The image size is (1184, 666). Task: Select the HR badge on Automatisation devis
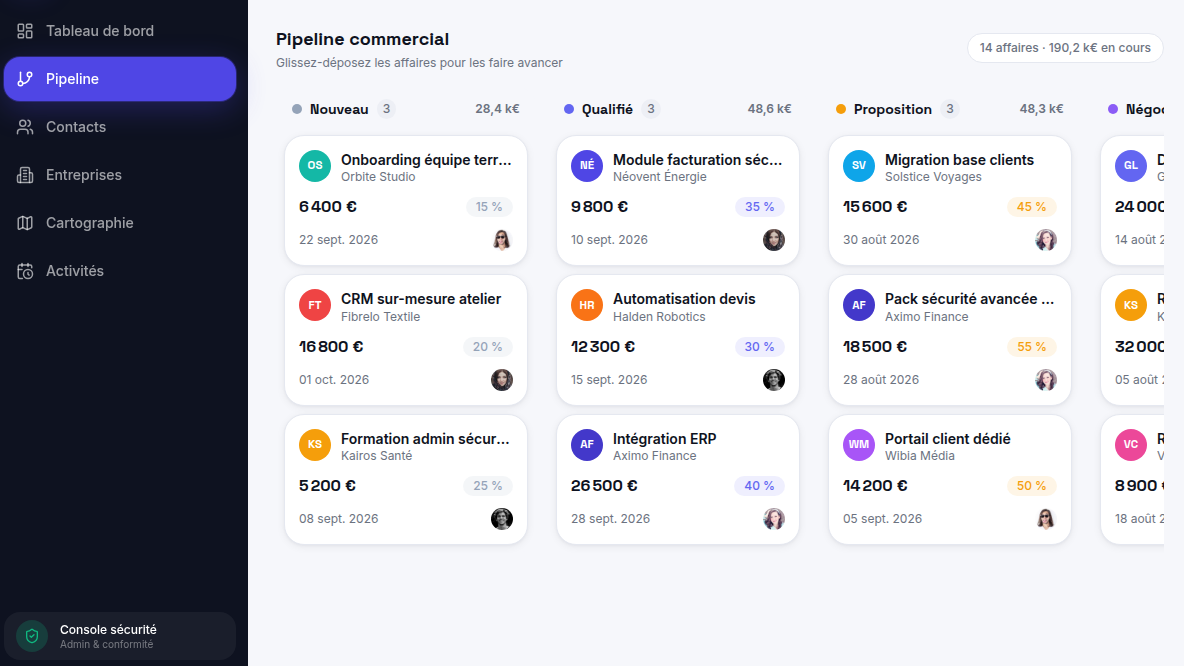click(x=587, y=305)
